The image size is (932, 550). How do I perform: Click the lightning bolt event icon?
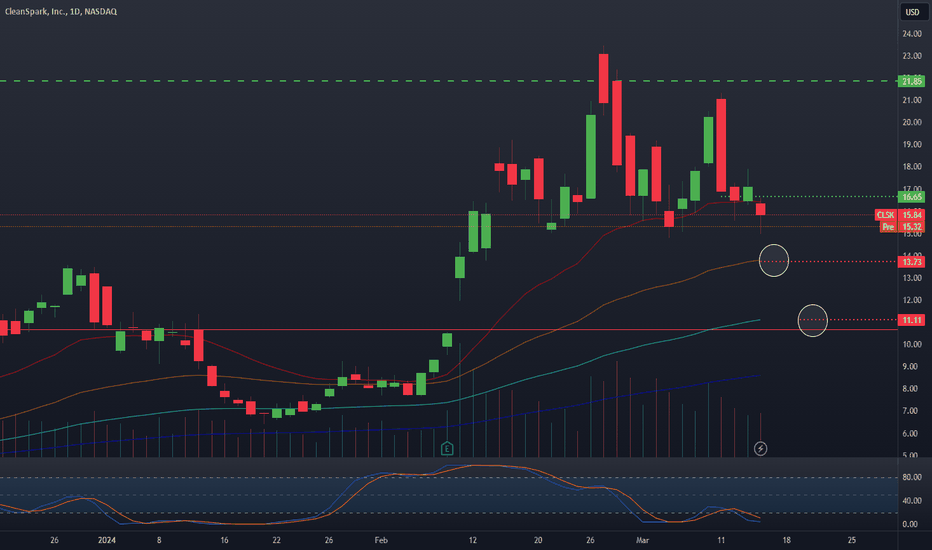point(760,449)
